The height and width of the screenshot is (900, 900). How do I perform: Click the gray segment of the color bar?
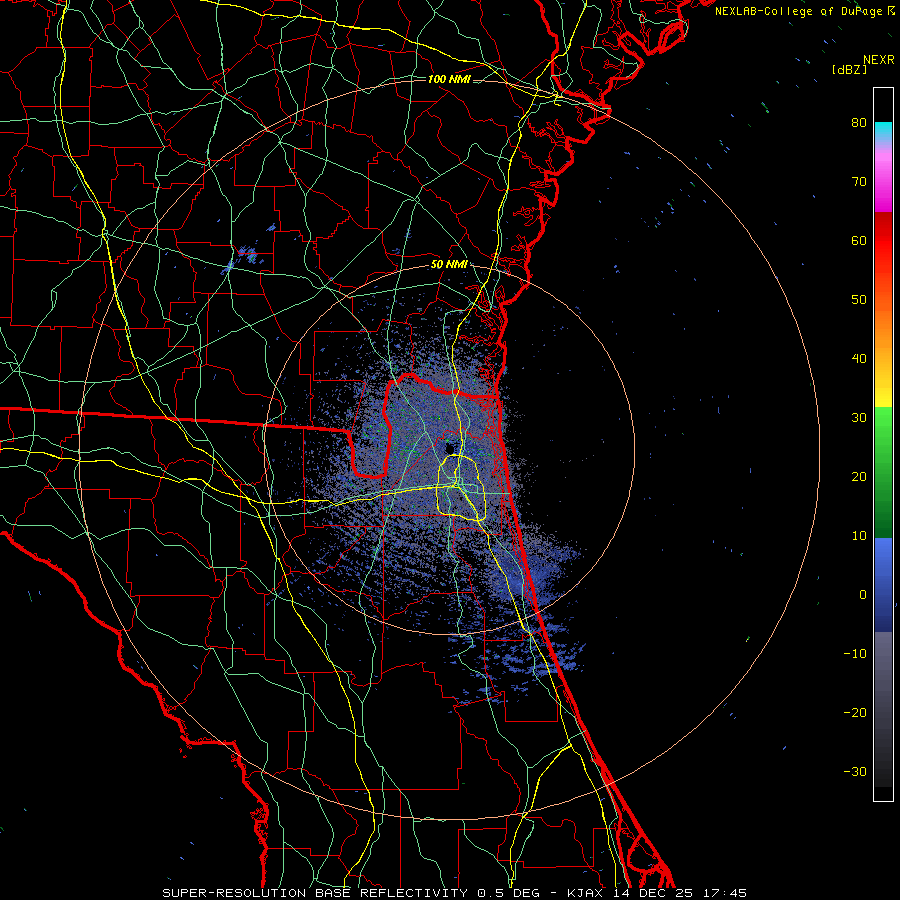tap(883, 709)
